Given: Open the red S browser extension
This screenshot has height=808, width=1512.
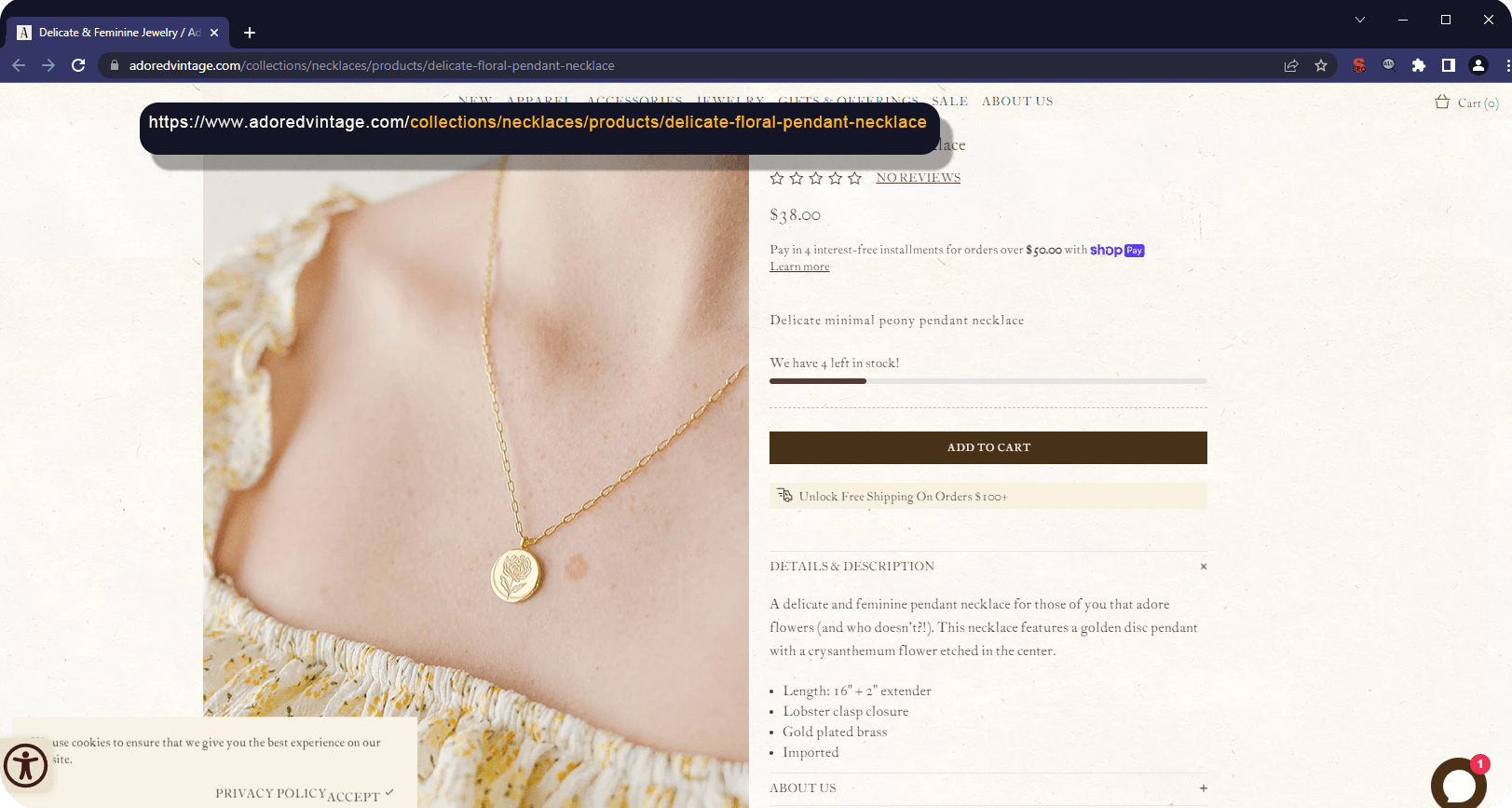Looking at the screenshot, I should point(1359,65).
